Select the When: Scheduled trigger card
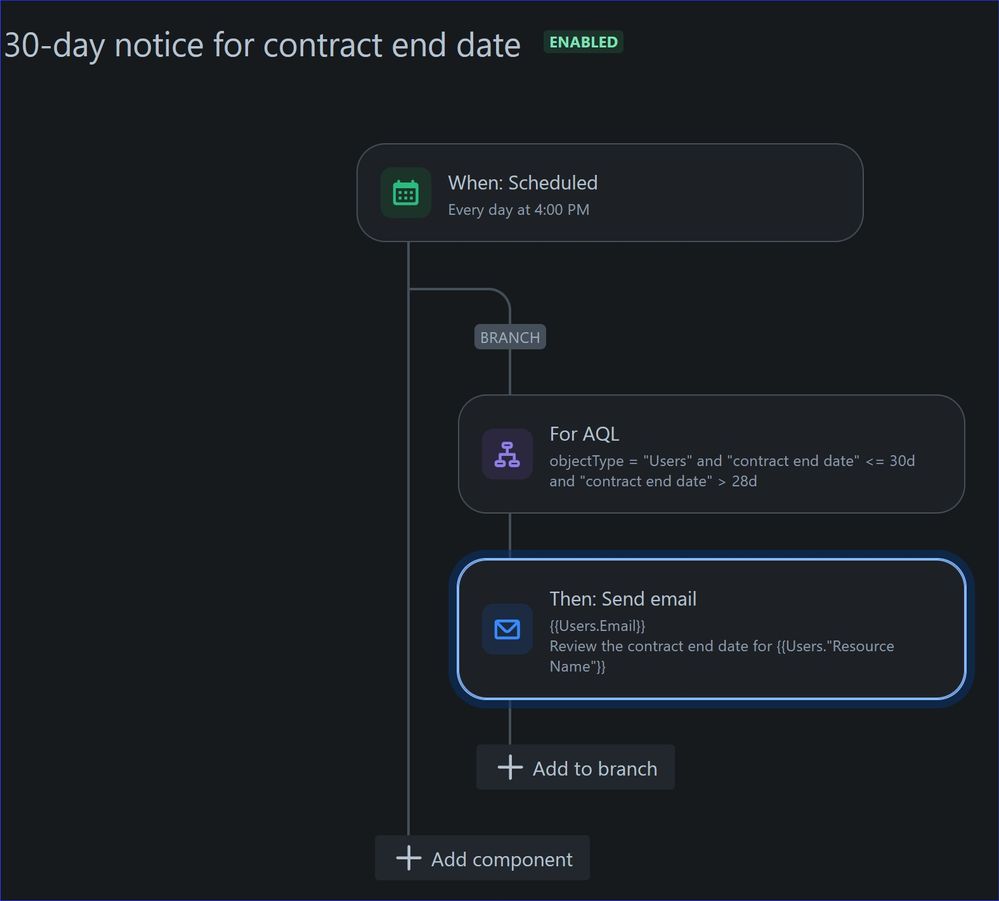 pyautogui.click(x=610, y=192)
